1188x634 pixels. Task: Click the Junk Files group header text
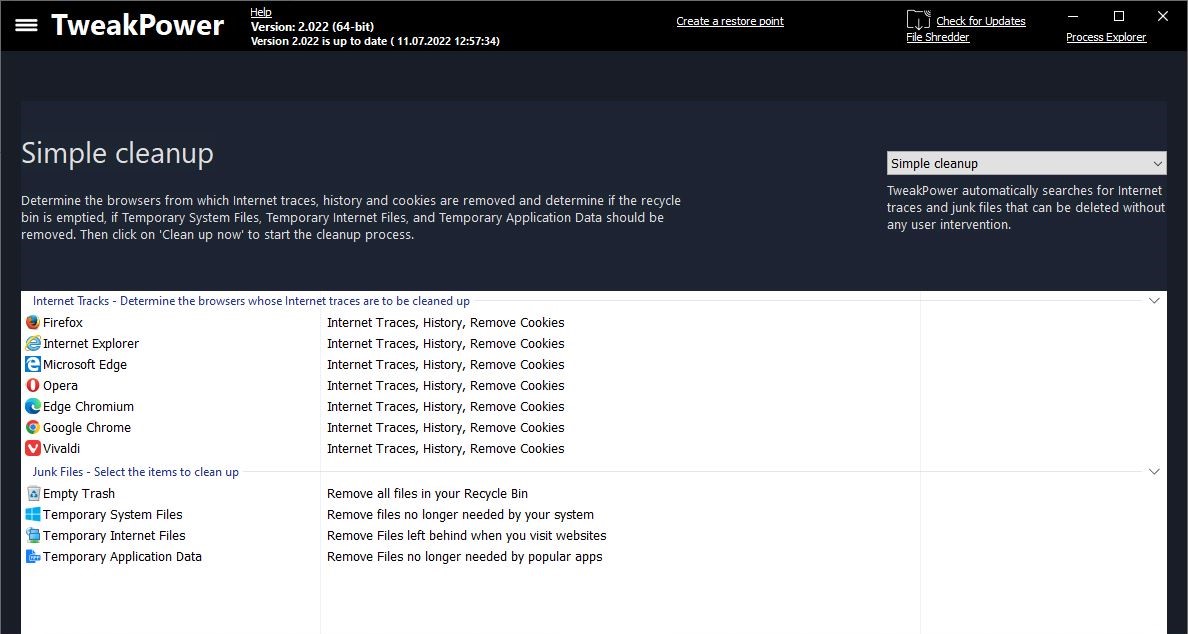(x=136, y=472)
